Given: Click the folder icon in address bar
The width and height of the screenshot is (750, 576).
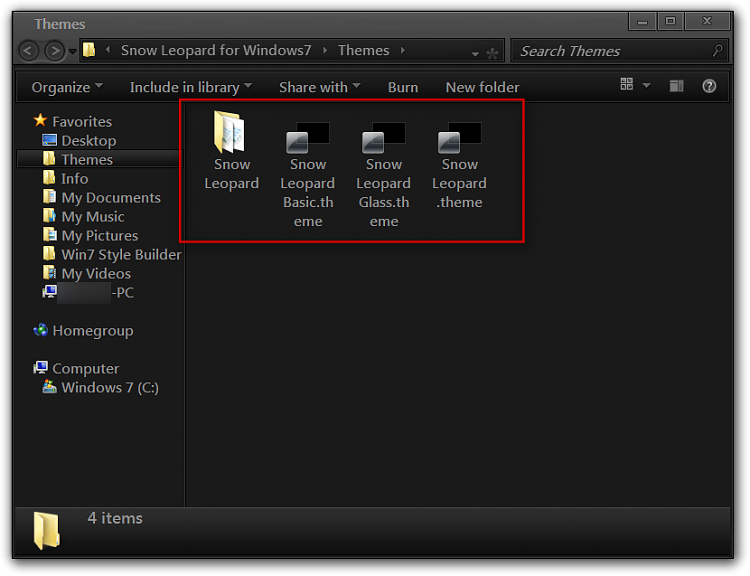Looking at the screenshot, I should click(89, 50).
